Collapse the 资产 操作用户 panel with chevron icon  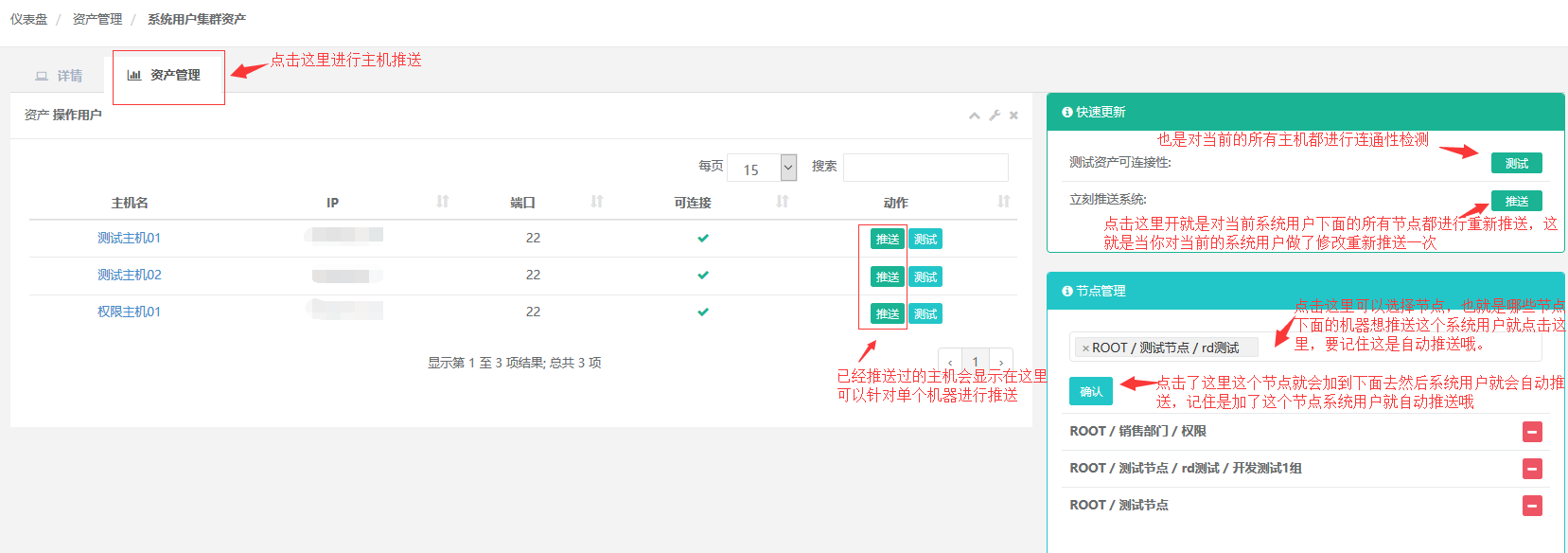[974, 116]
